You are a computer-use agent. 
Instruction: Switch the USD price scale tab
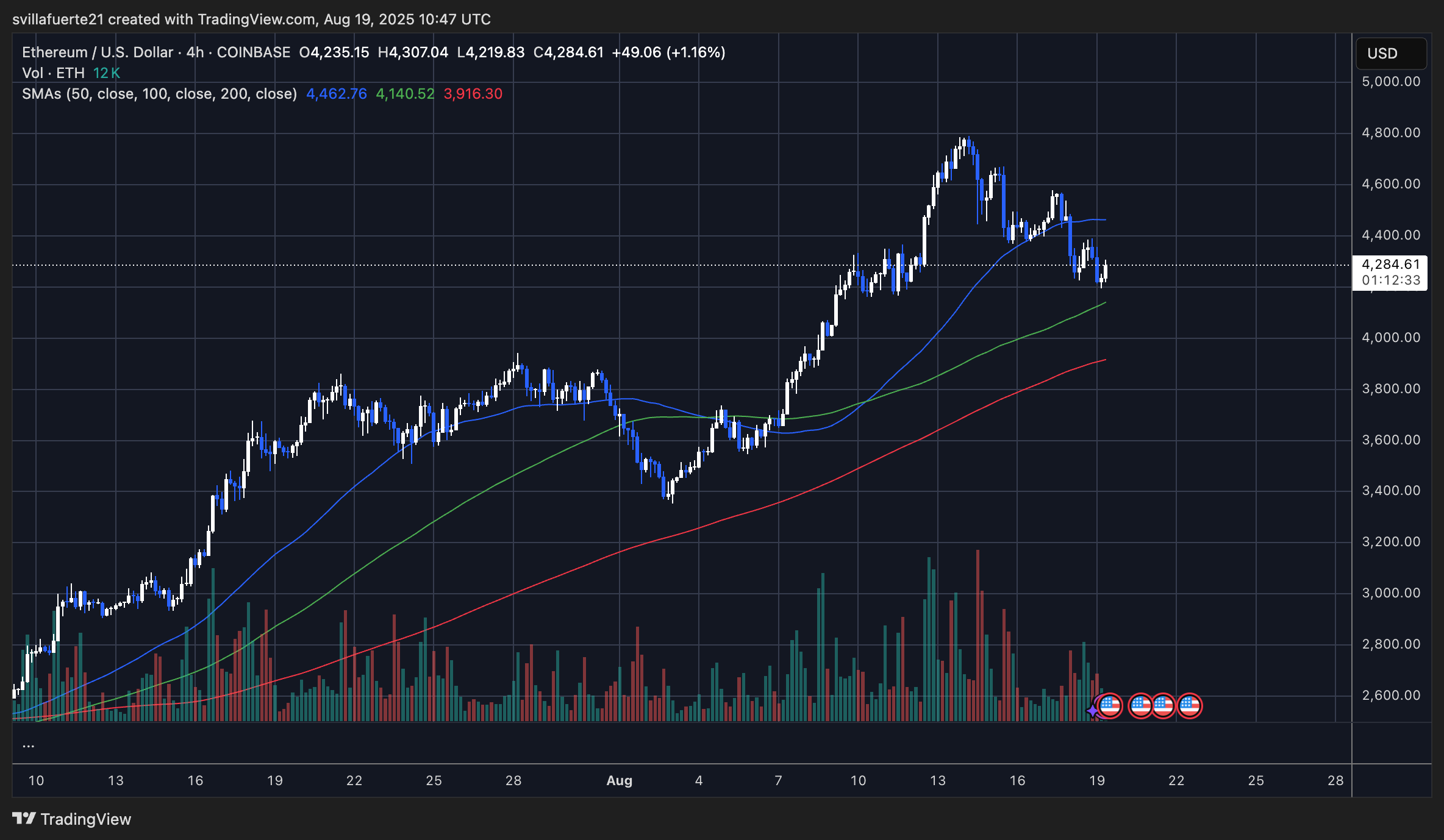[x=1390, y=53]
